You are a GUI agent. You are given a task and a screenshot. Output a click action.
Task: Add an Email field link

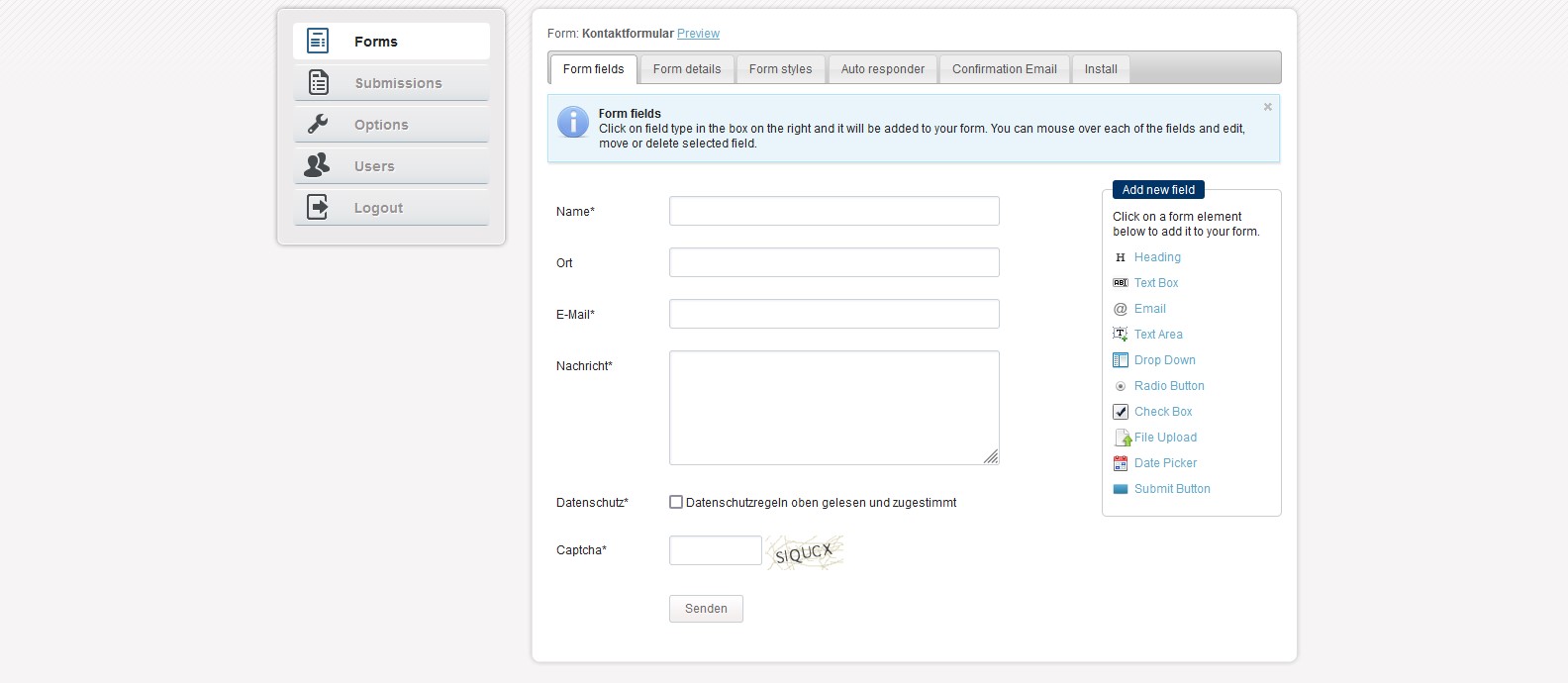(1150, 309)
